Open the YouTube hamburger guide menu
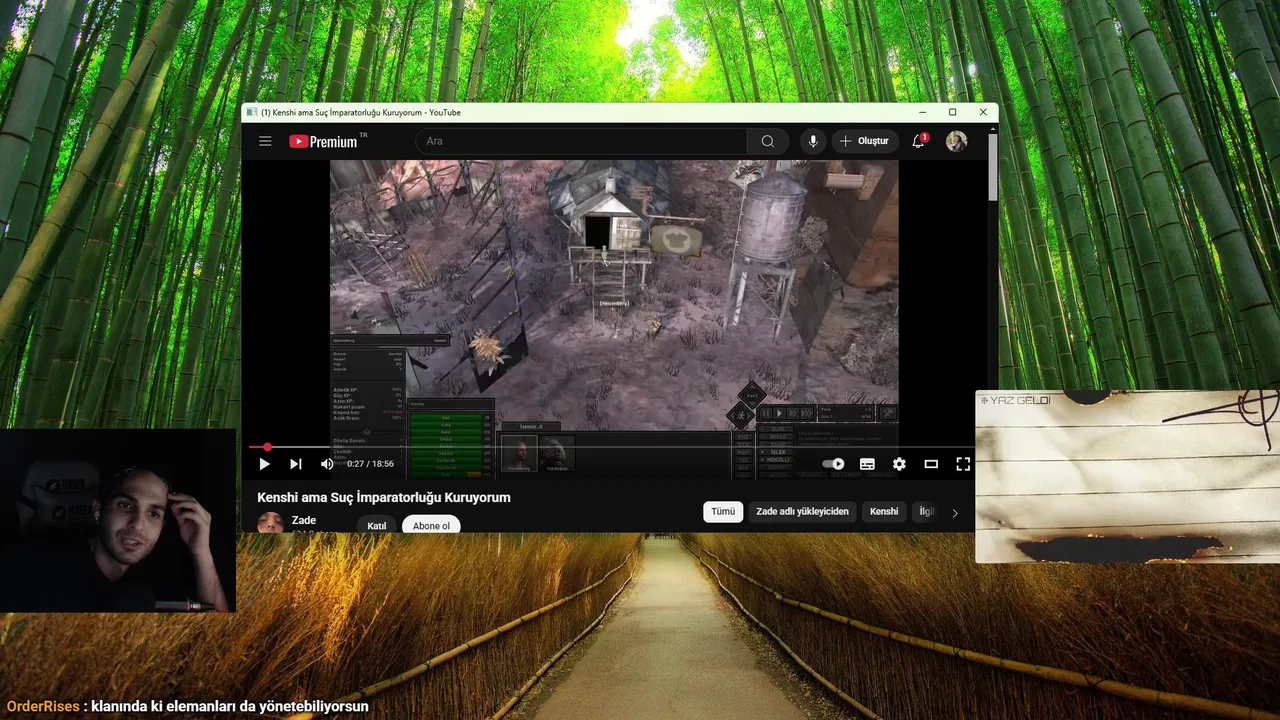The width and height of the screenshot is (1280, 720). (x=265, y=141)
